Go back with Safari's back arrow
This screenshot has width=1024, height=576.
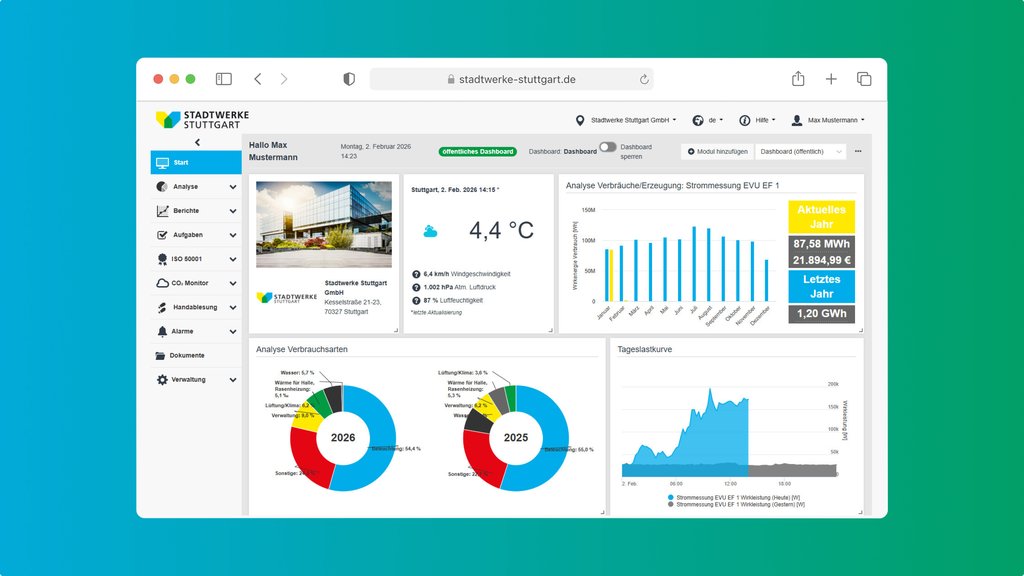tap(258, 79)
